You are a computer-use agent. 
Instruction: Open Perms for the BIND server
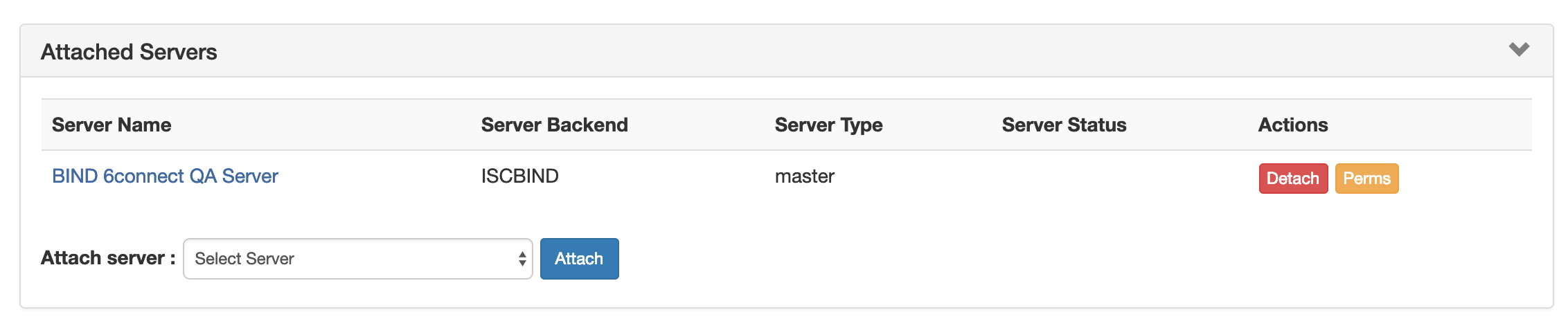[x=1366, y=179]
